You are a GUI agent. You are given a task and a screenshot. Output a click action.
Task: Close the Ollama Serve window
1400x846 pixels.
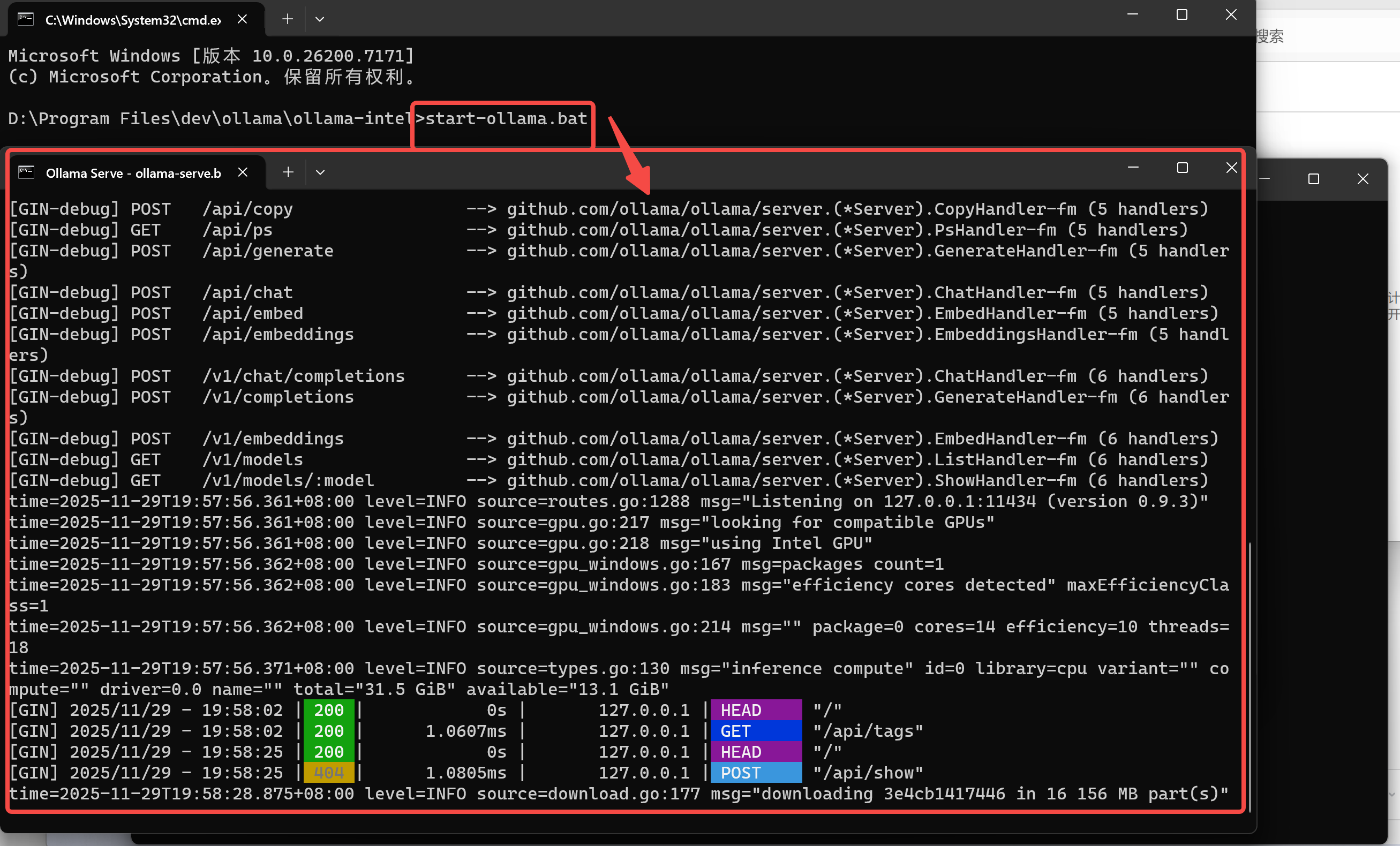pos(1231,168)
